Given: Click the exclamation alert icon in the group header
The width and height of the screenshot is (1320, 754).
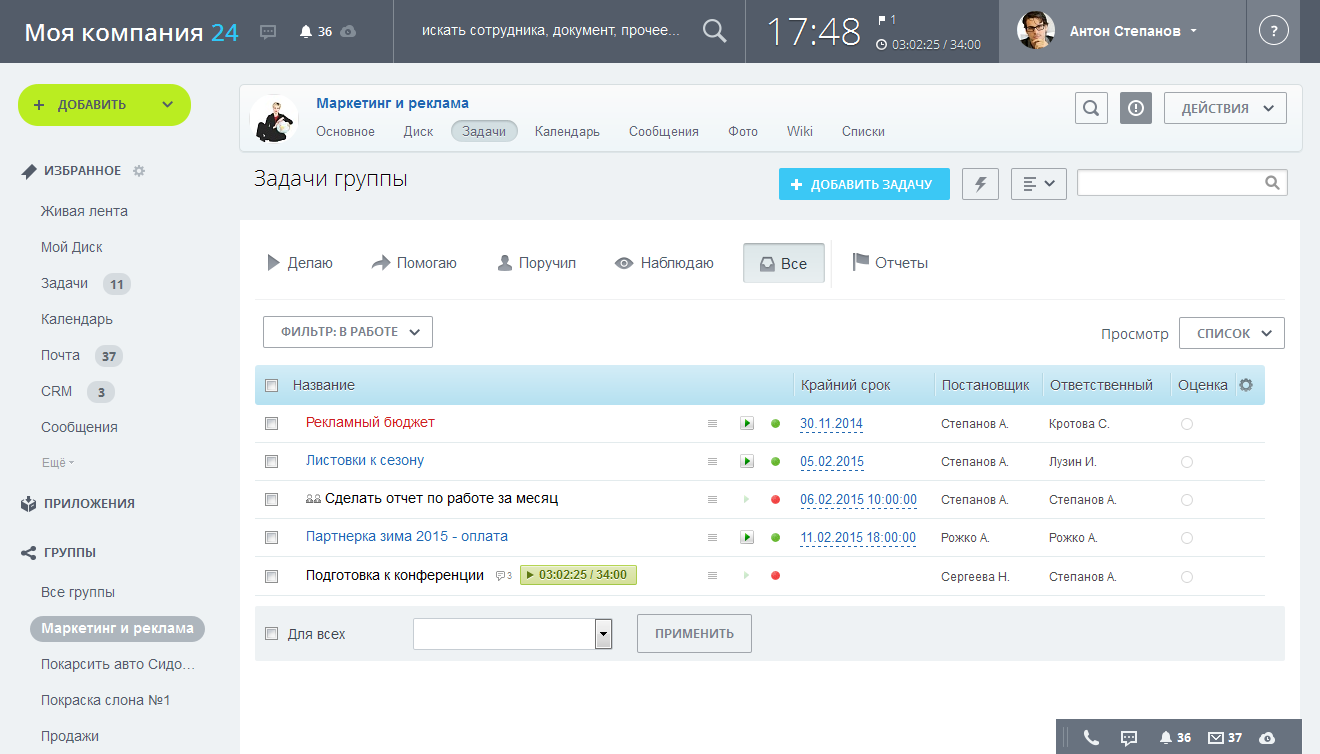Looking at the screenshot, I should pyautogui.click(x=1136, y=108).
